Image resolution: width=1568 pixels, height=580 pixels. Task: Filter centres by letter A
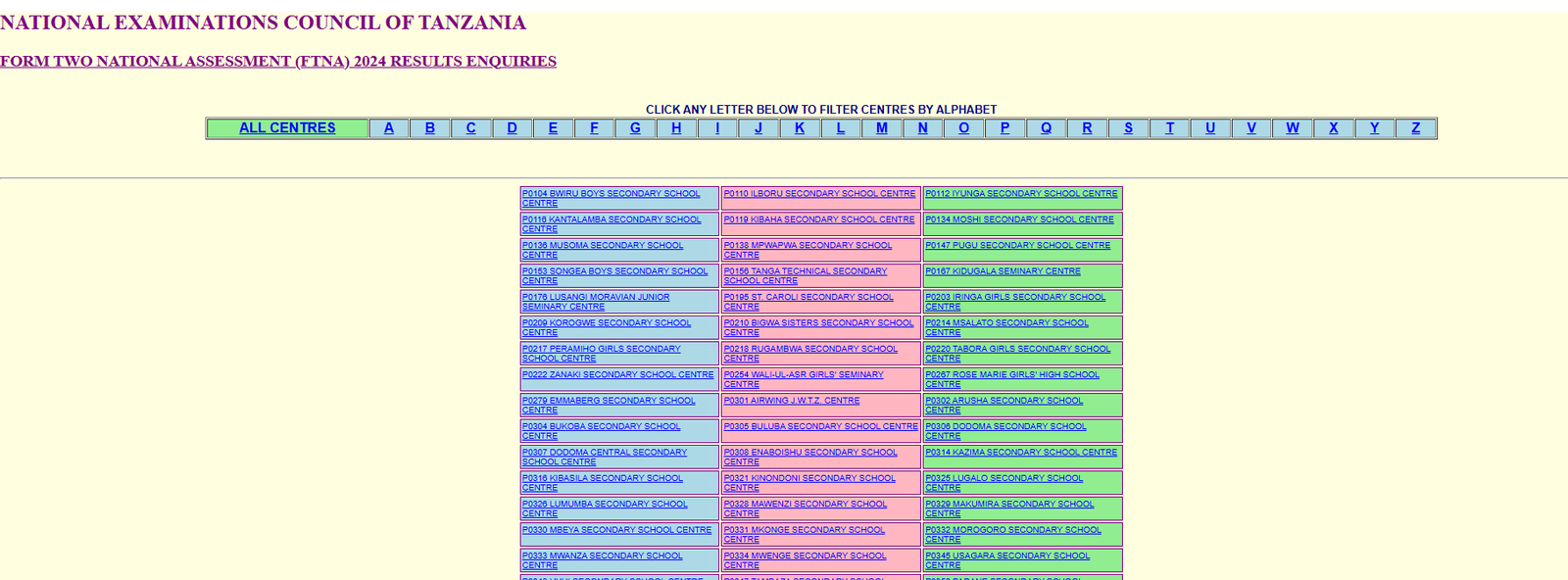point(389,128)
